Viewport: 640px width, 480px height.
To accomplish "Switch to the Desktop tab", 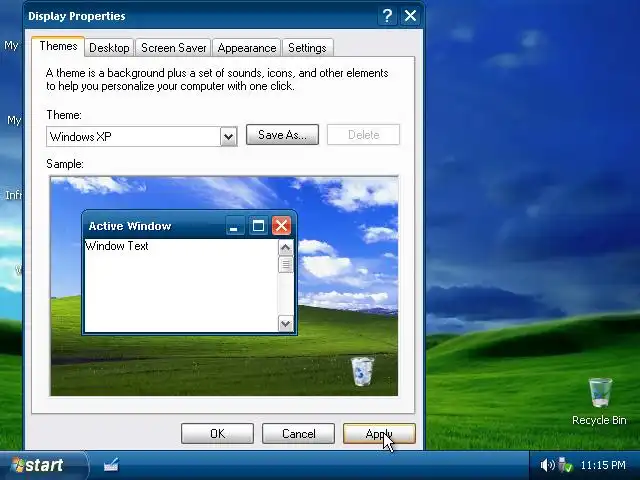I will pos(109,48).
